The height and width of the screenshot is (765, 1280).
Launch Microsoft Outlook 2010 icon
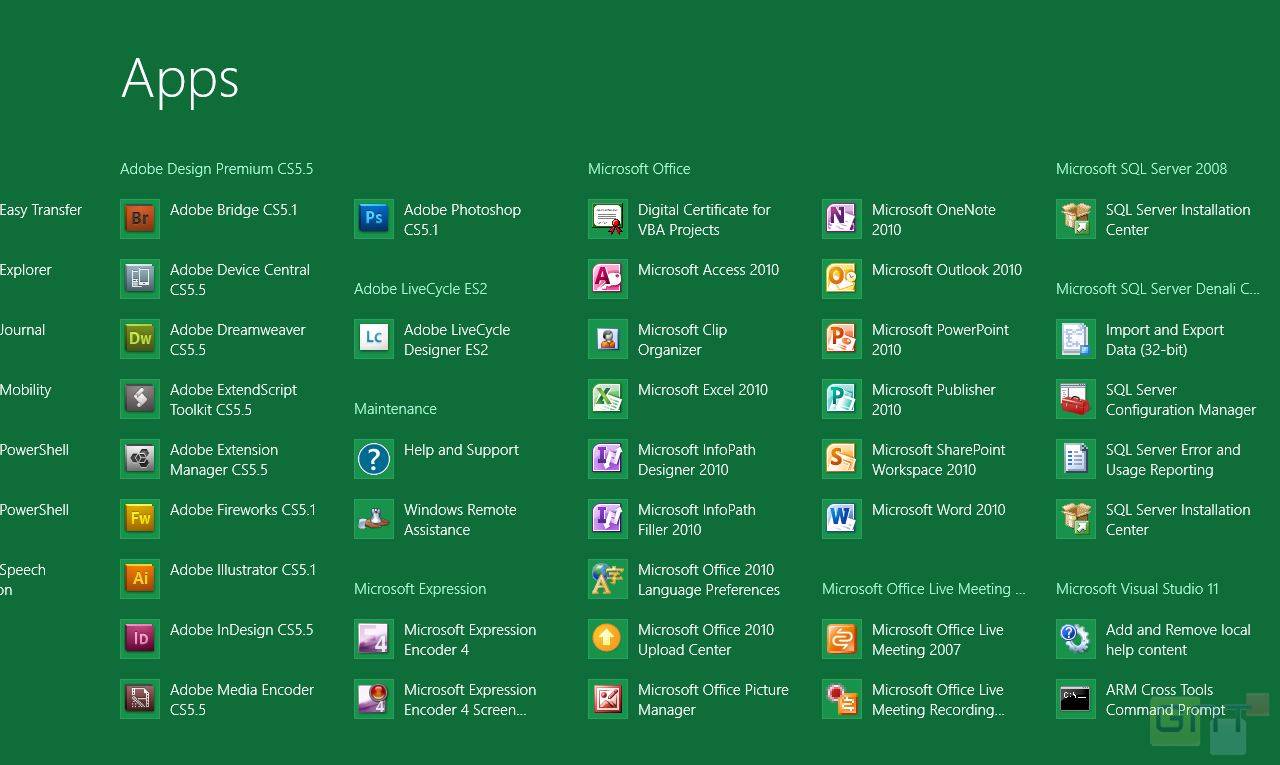(x=842, y=279)
